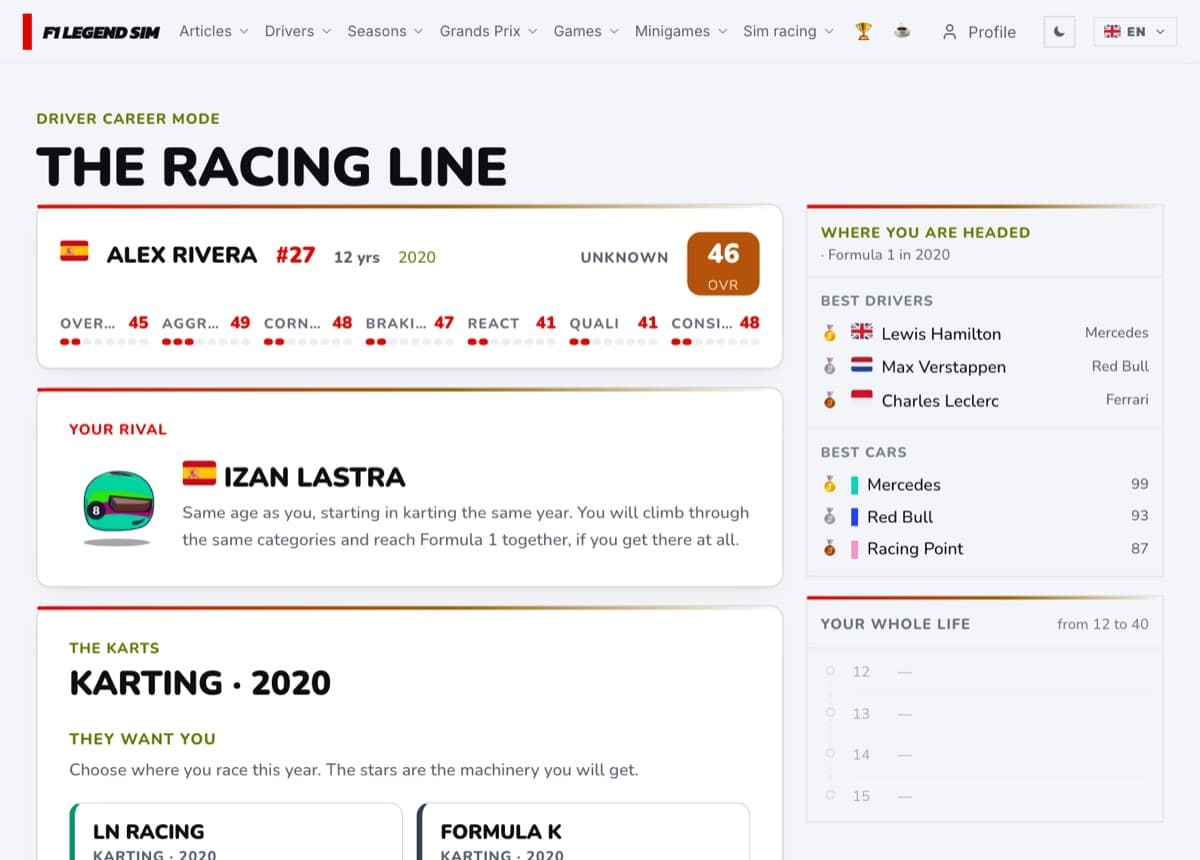Select the Formula K team card
The image size is (1200, 860).
tap(583, 831)
